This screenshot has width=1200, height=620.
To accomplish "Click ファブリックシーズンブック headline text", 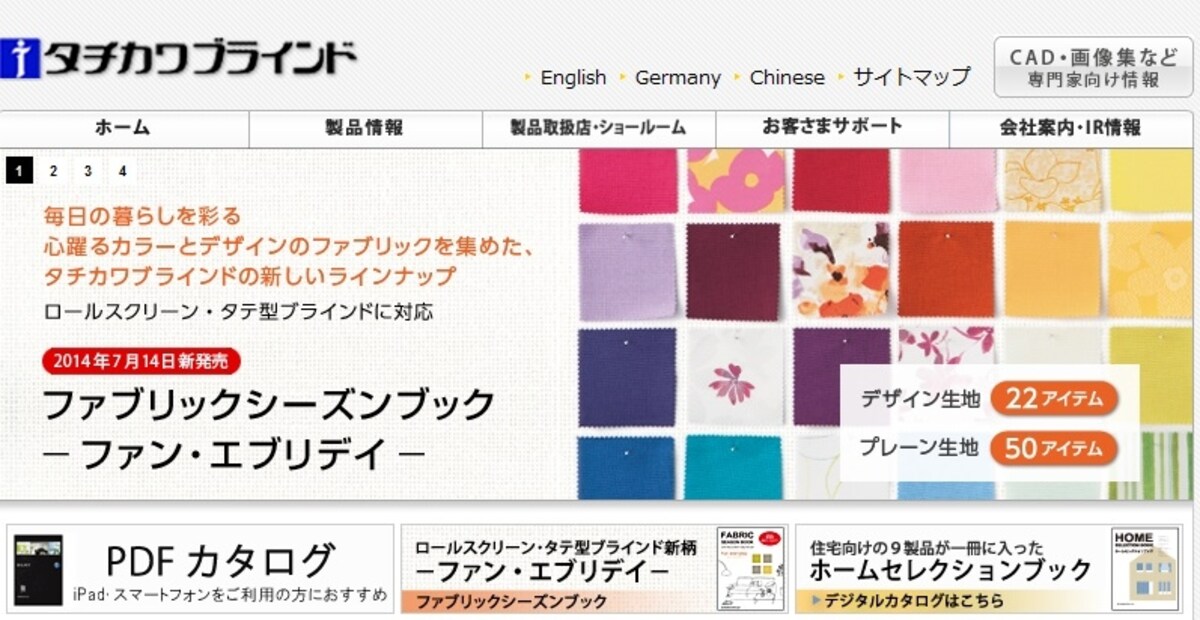I will pyautogui.click(x=269, y=405).
